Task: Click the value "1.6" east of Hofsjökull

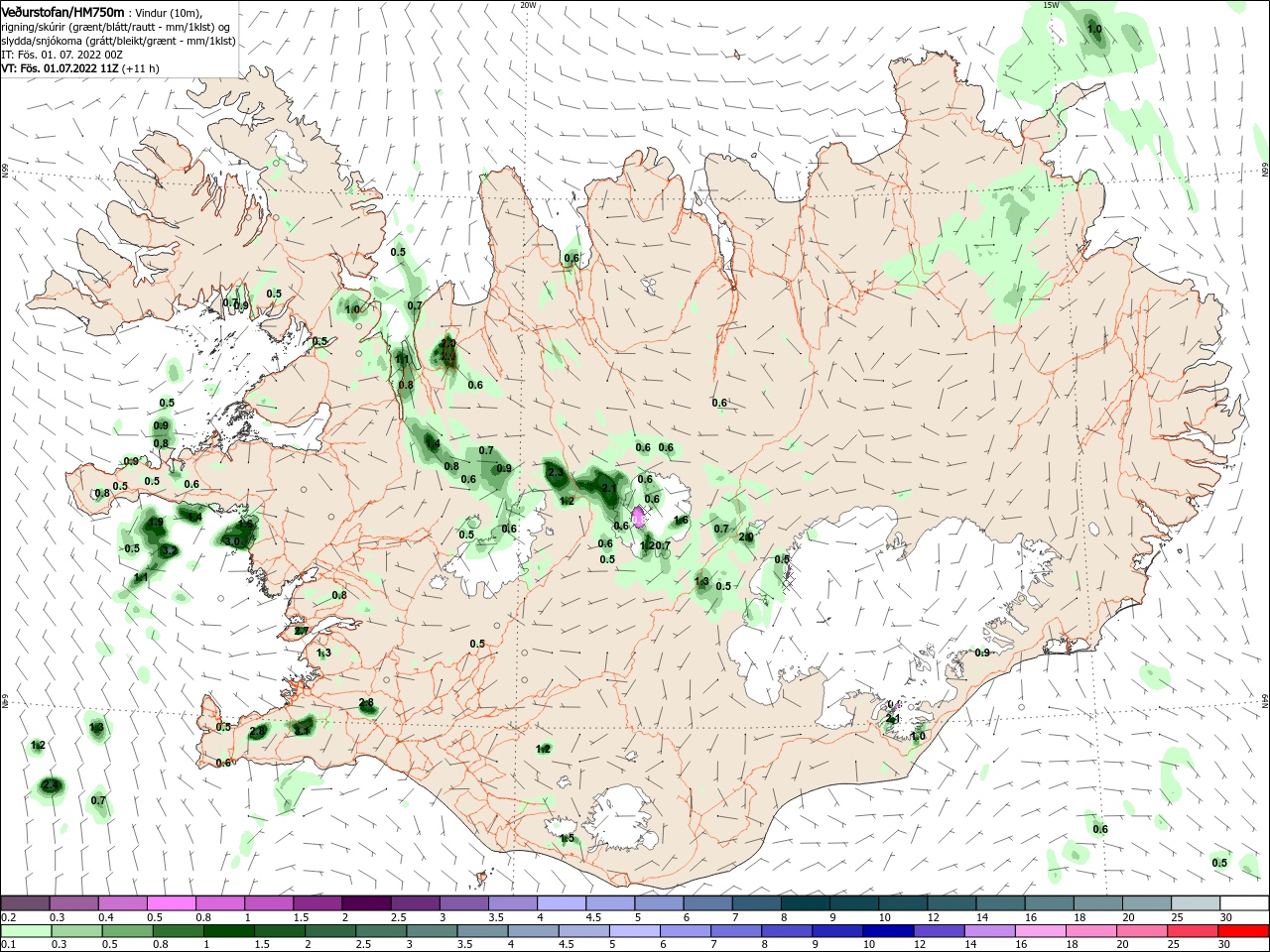Action: tap(681, 521)
